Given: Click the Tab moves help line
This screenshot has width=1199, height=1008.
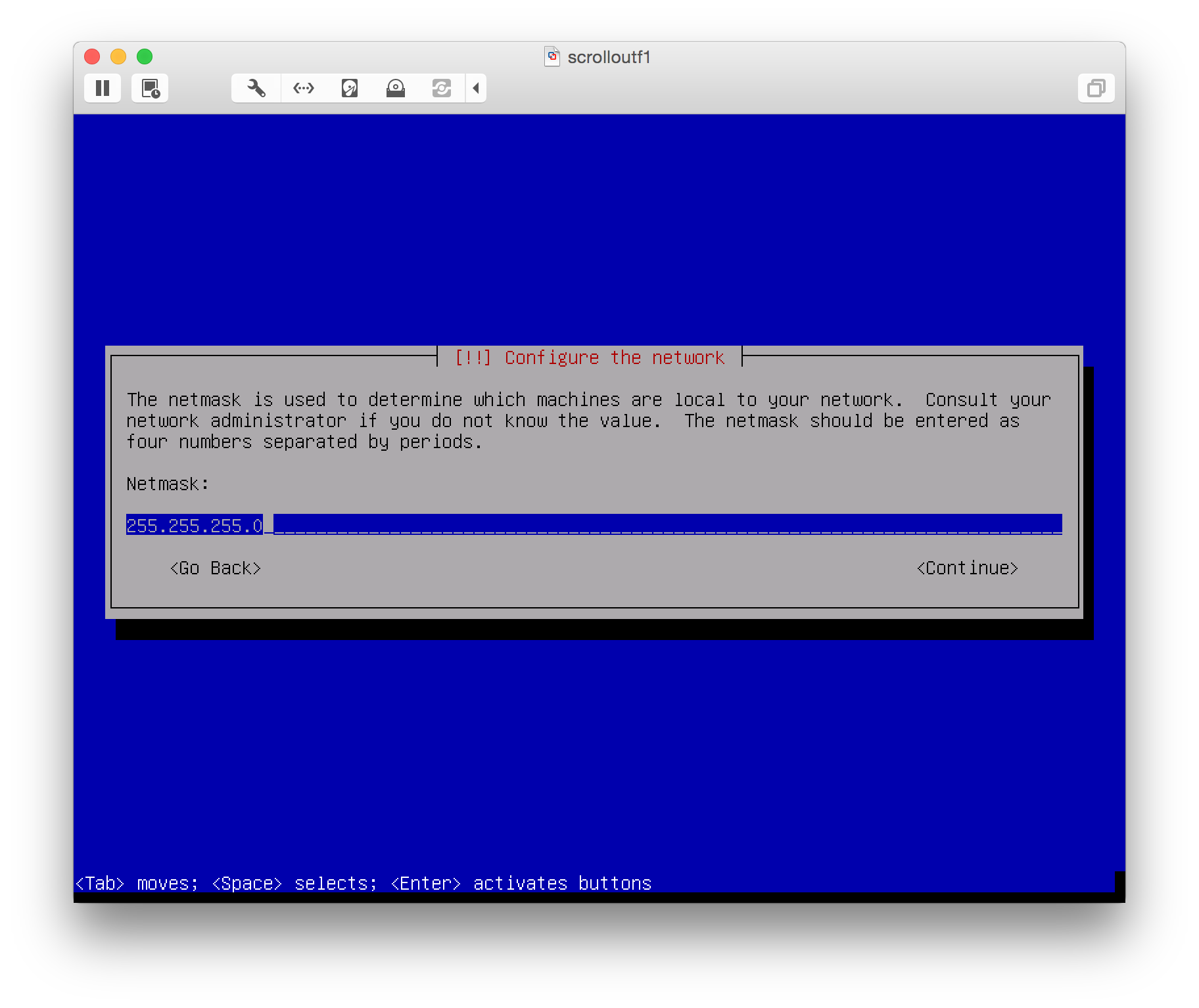Looking at the screenshot, I should [x=364, y=883].
